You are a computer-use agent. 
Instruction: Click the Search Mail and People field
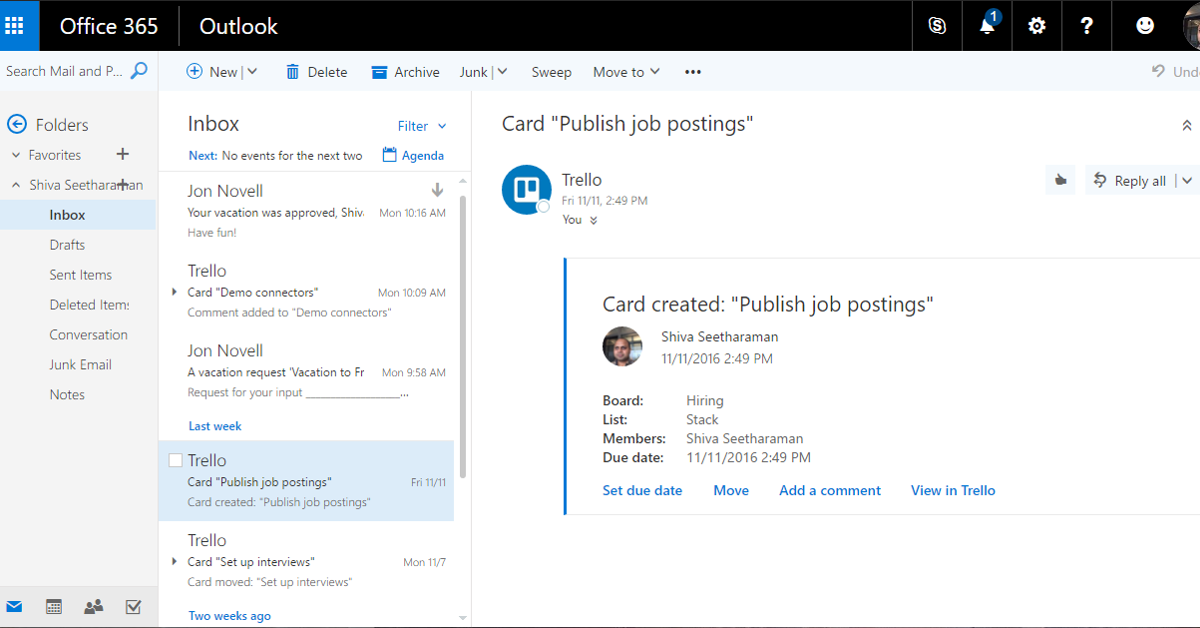[x=65, y=71]
